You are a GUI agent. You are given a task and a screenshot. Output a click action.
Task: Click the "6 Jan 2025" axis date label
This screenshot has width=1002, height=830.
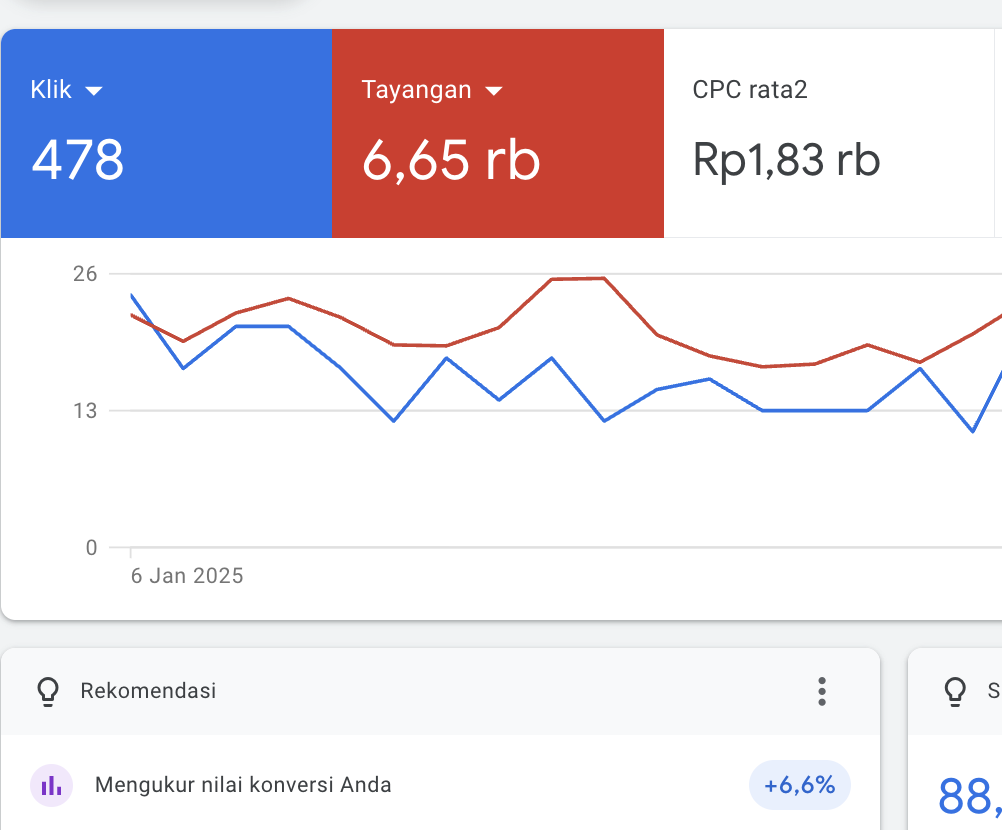[x=187, y=576]
